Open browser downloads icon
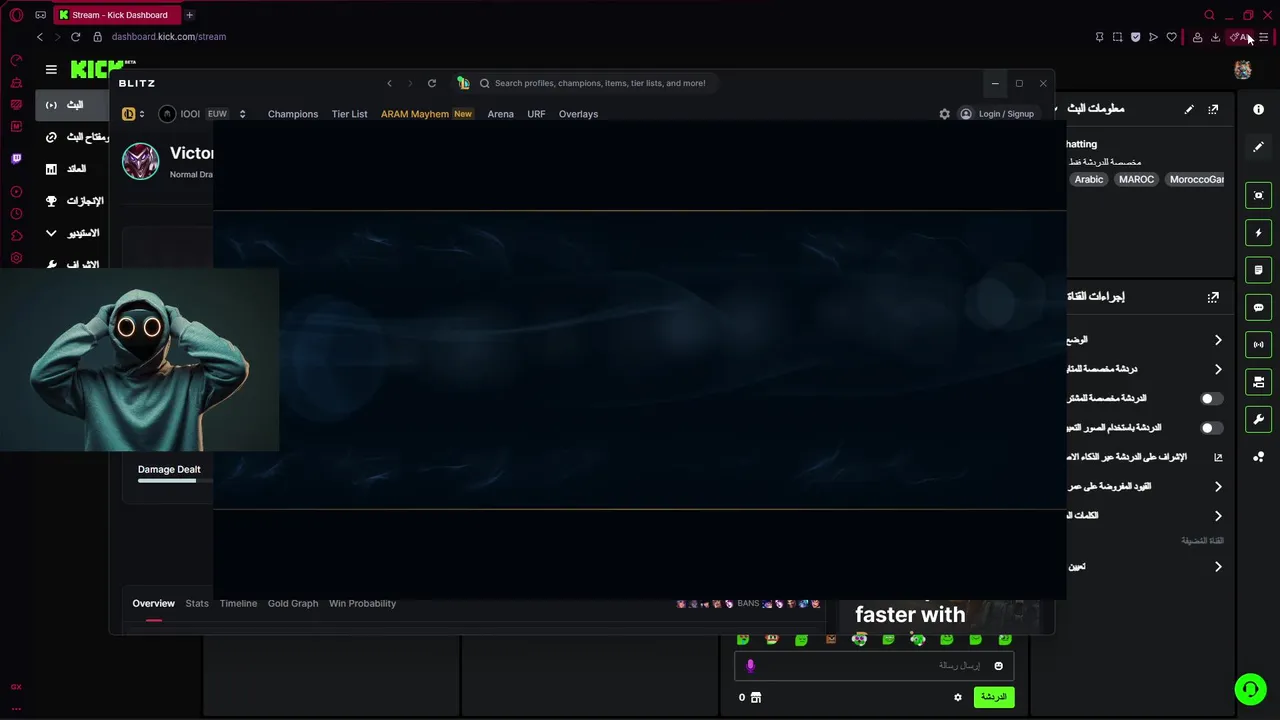The width and height of the screenshot is (1280, 720). pos(1215,37)
